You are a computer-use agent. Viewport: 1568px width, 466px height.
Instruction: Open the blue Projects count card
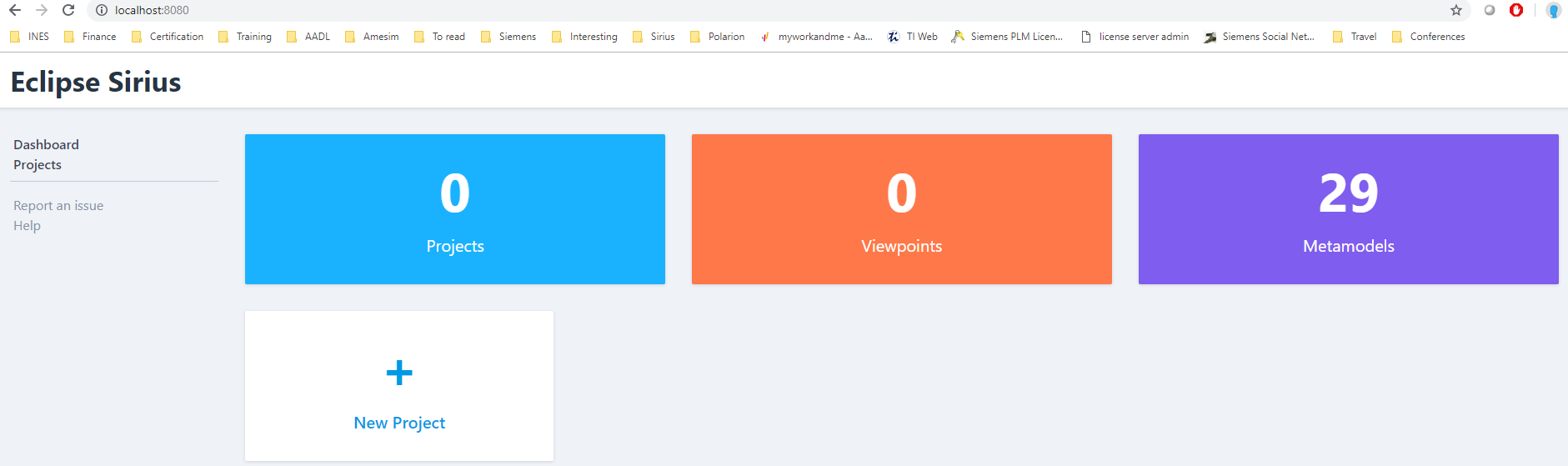(455, 209)
